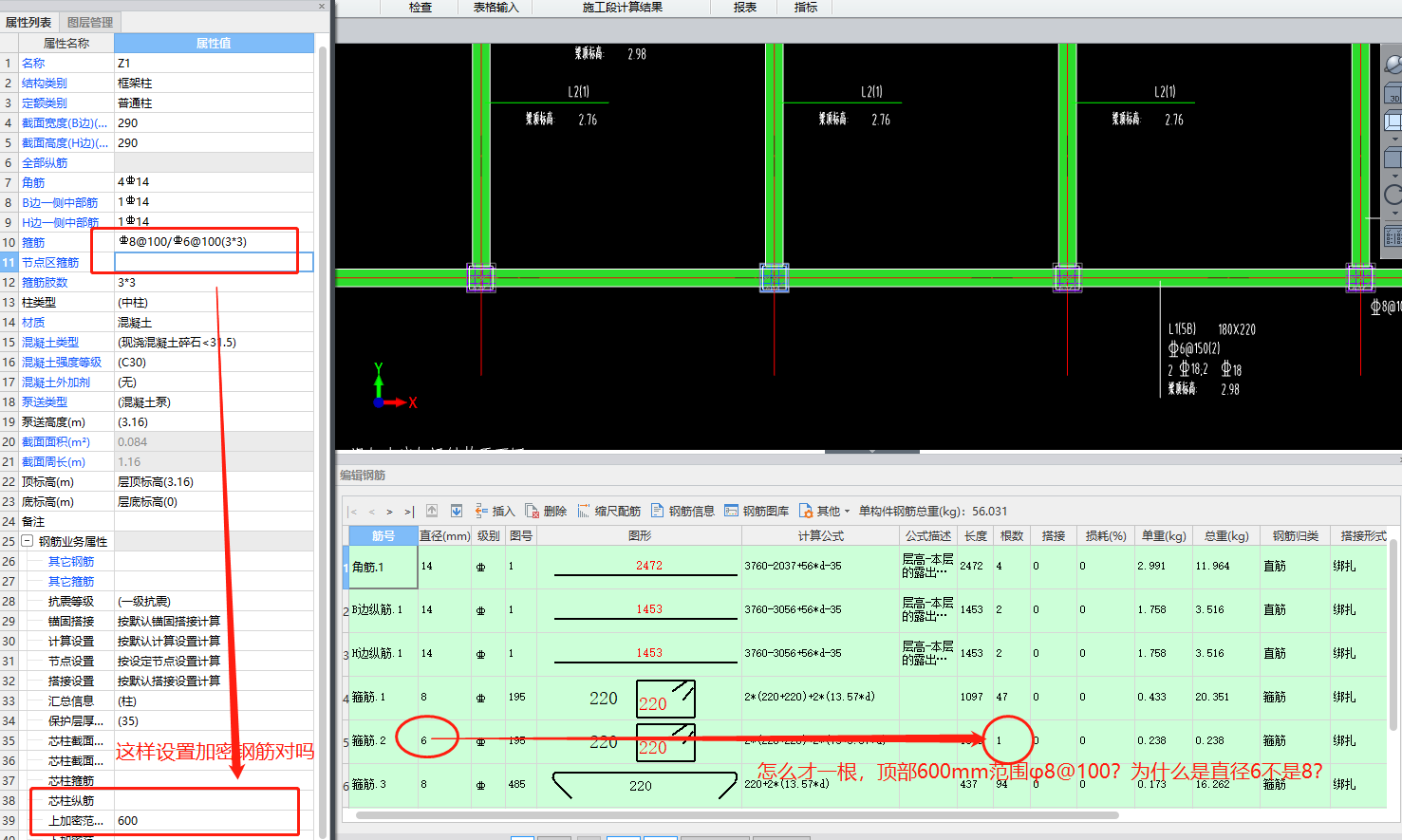
Task: Click the 筋号 column header
Action: 383,536
